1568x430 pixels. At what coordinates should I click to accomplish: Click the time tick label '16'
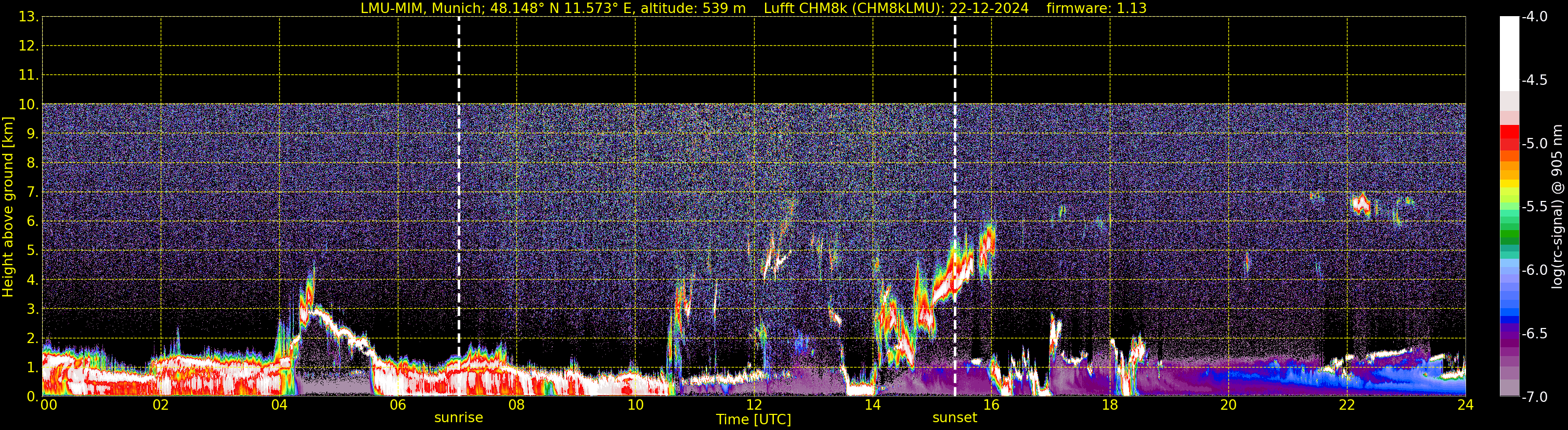coord(991,404)
